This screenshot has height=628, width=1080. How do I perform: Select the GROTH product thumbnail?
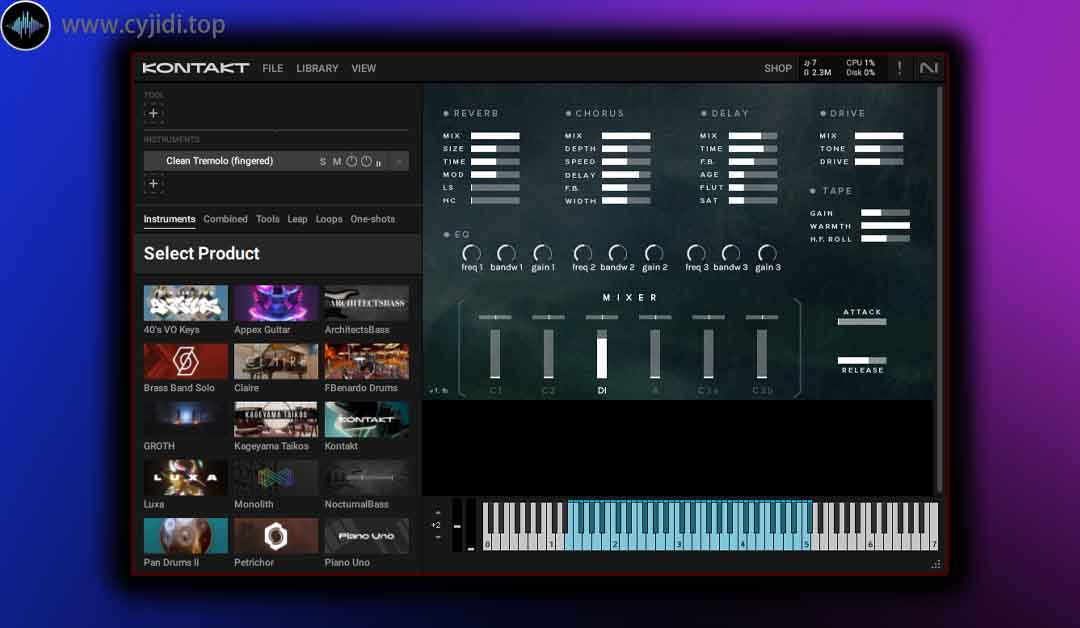point(186,419)
